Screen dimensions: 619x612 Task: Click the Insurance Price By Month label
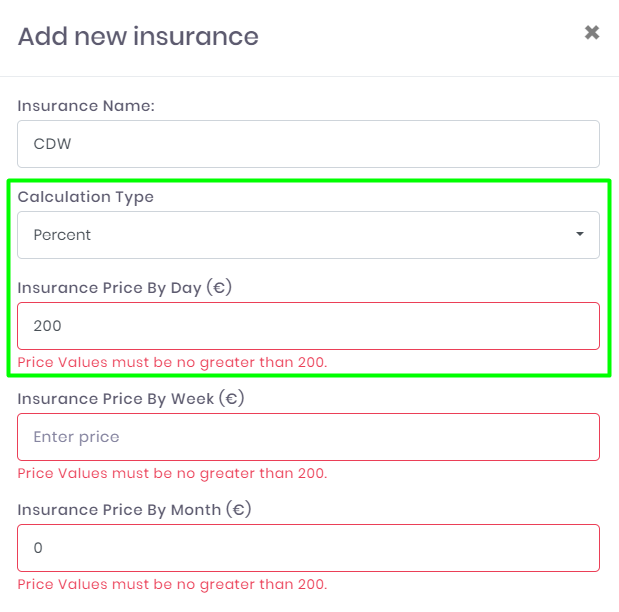(118, 510)
